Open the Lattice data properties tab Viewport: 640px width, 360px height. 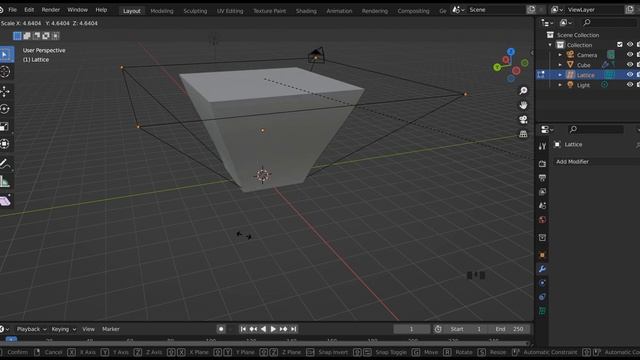[542, 311]
